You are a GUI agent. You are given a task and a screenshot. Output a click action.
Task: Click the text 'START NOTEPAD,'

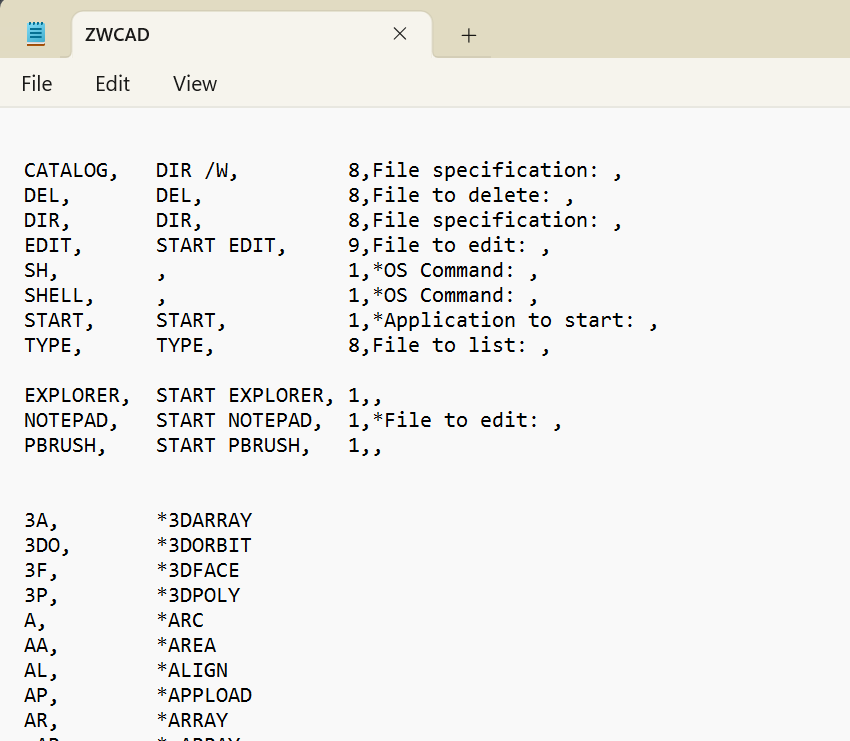coord(239,420)
